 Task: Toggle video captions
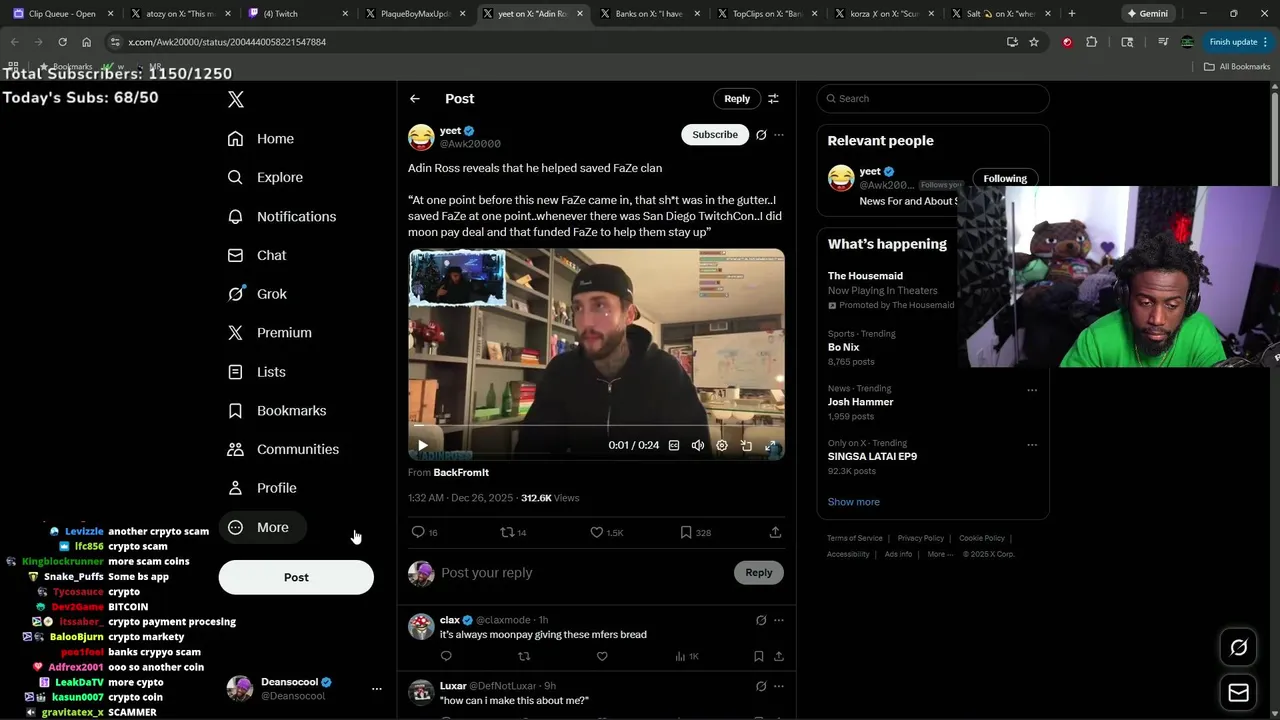tap(674, 446)
